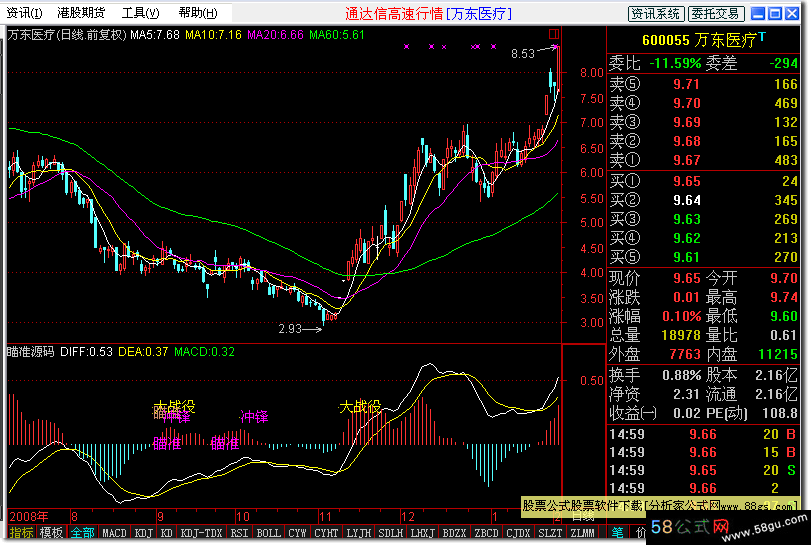Switch to the LYJH indicator tab

(x=358, y=533)
